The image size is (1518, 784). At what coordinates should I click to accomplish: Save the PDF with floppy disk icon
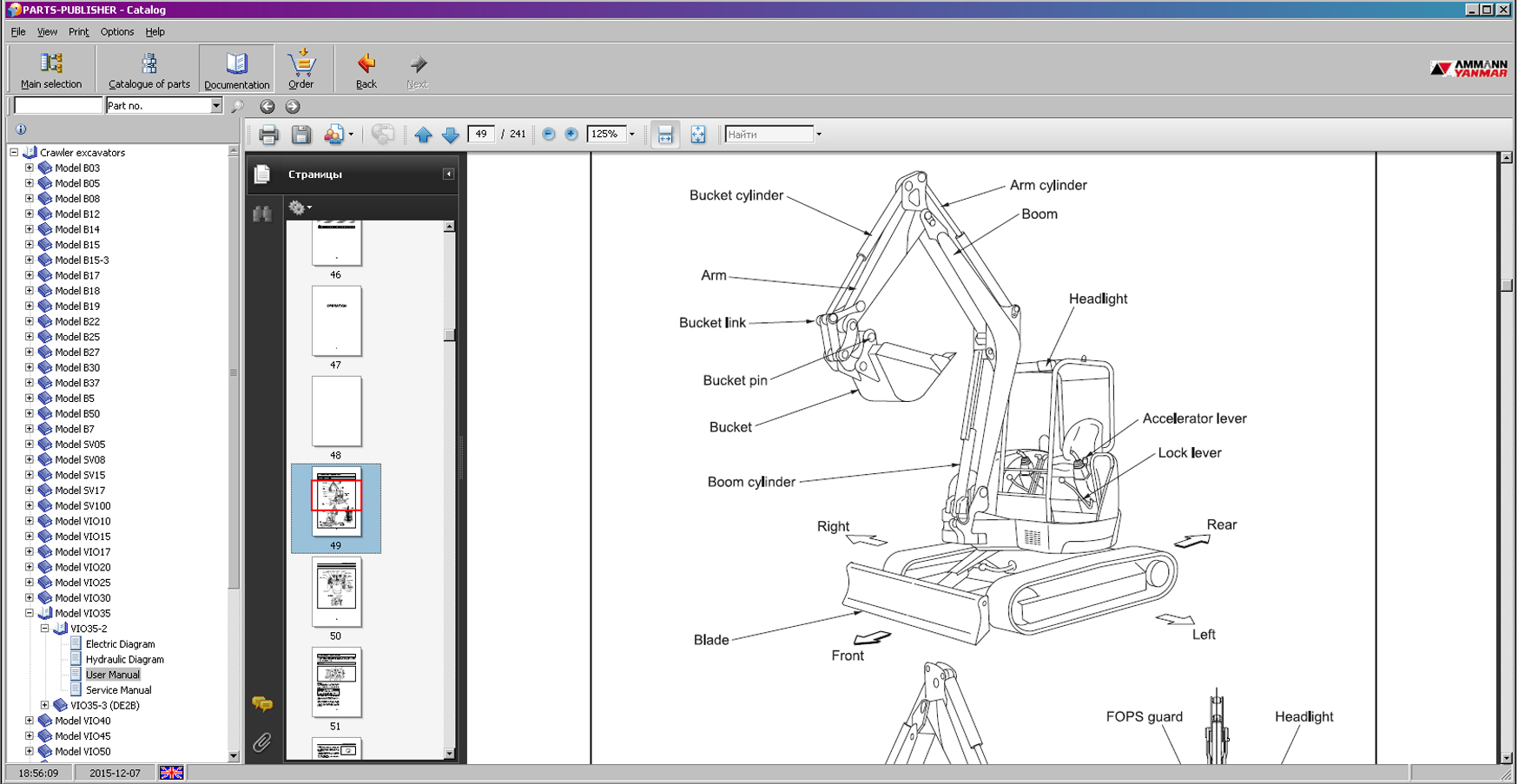(x=300, y=135)
